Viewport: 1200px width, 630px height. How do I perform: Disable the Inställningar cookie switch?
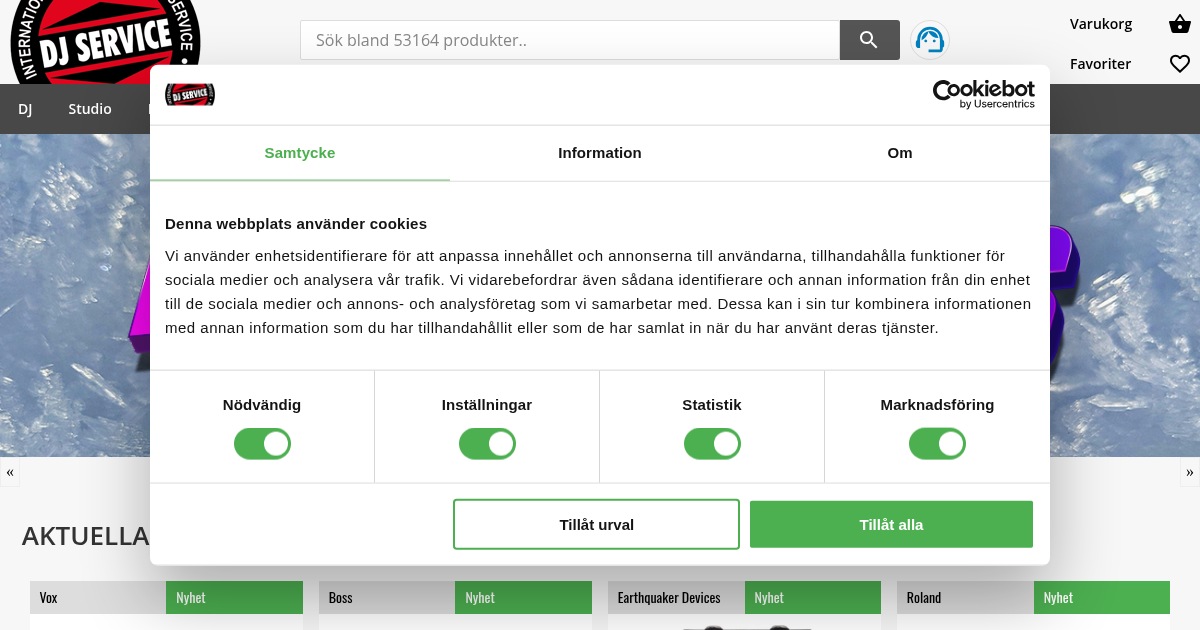pos(487,444)
